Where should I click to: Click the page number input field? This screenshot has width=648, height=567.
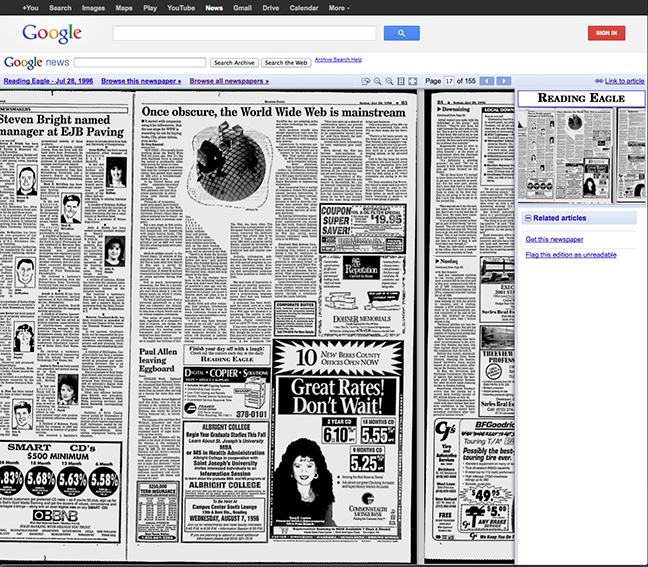(x=450, y=80)
